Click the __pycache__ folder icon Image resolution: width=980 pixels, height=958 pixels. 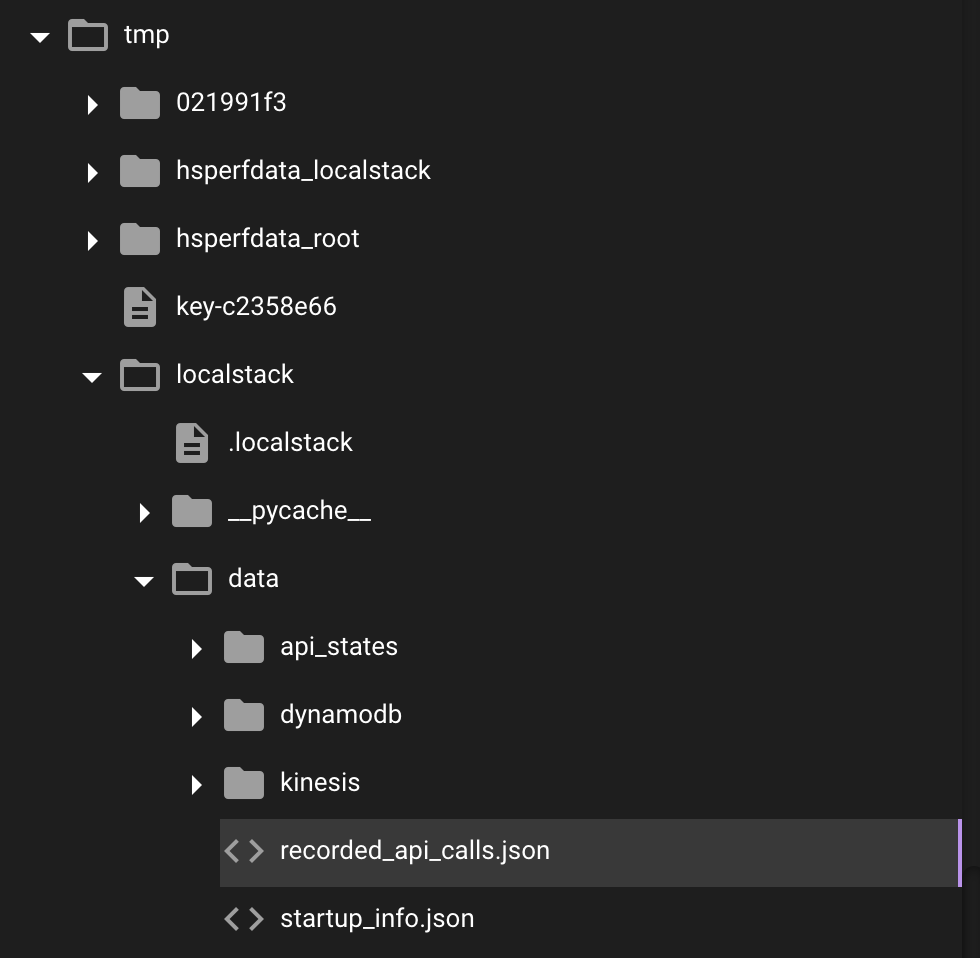coord(192,511)
